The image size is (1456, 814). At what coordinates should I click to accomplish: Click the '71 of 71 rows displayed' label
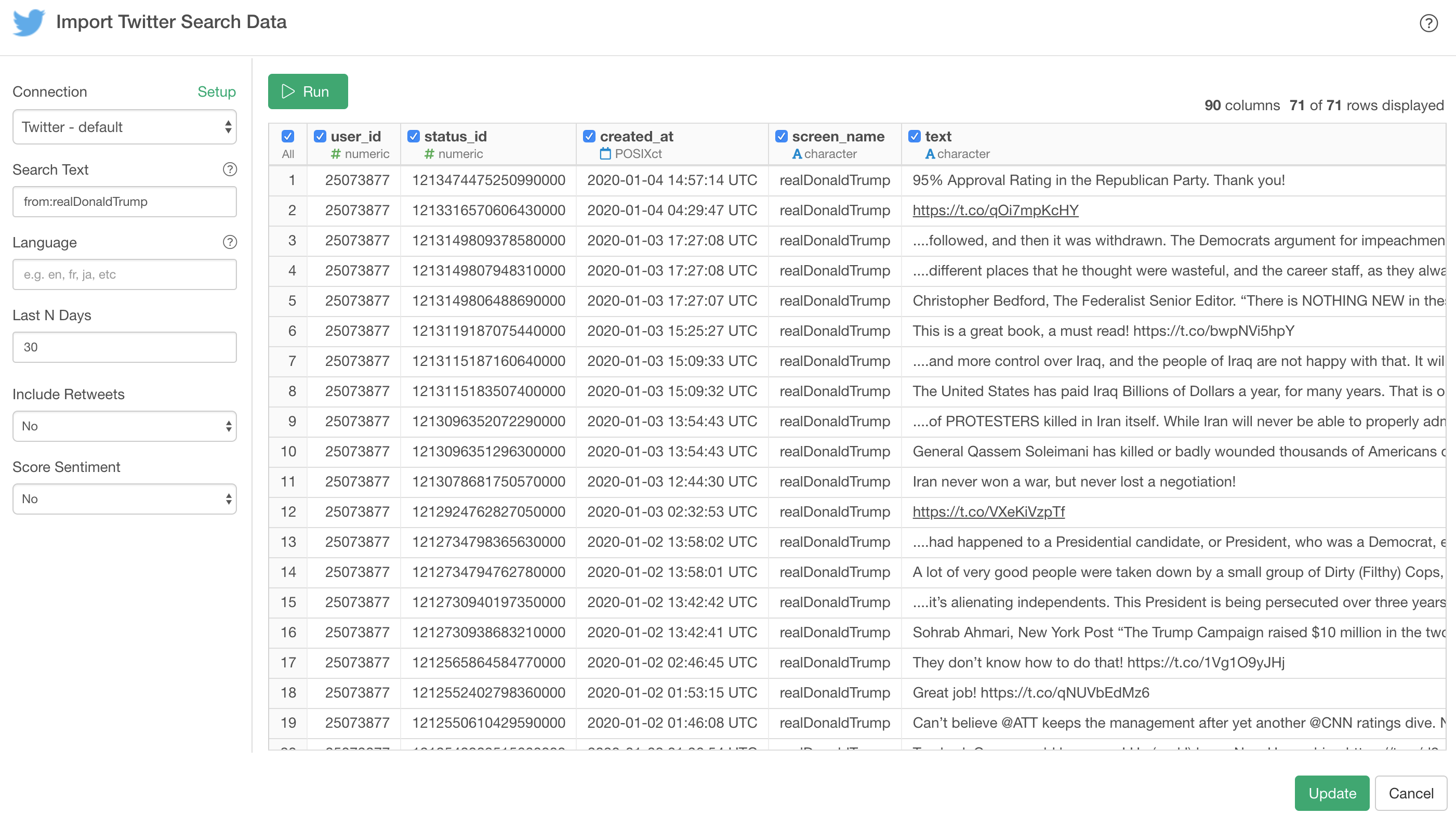click(x=1366, y=105)
